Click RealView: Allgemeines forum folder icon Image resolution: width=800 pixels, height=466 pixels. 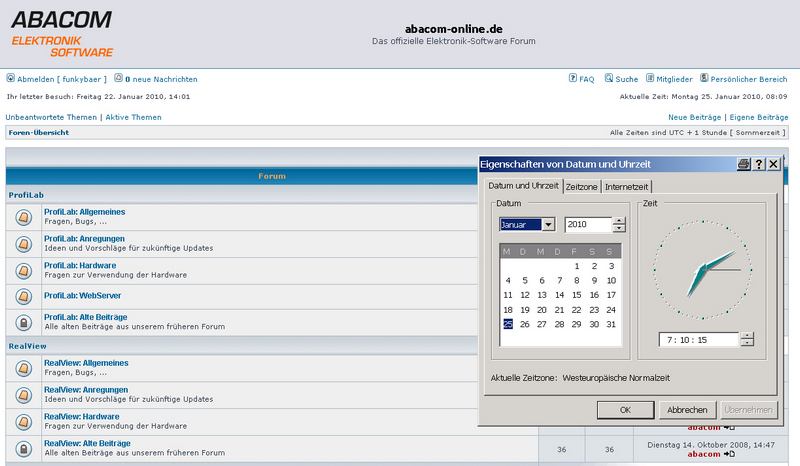pos(23,368)
